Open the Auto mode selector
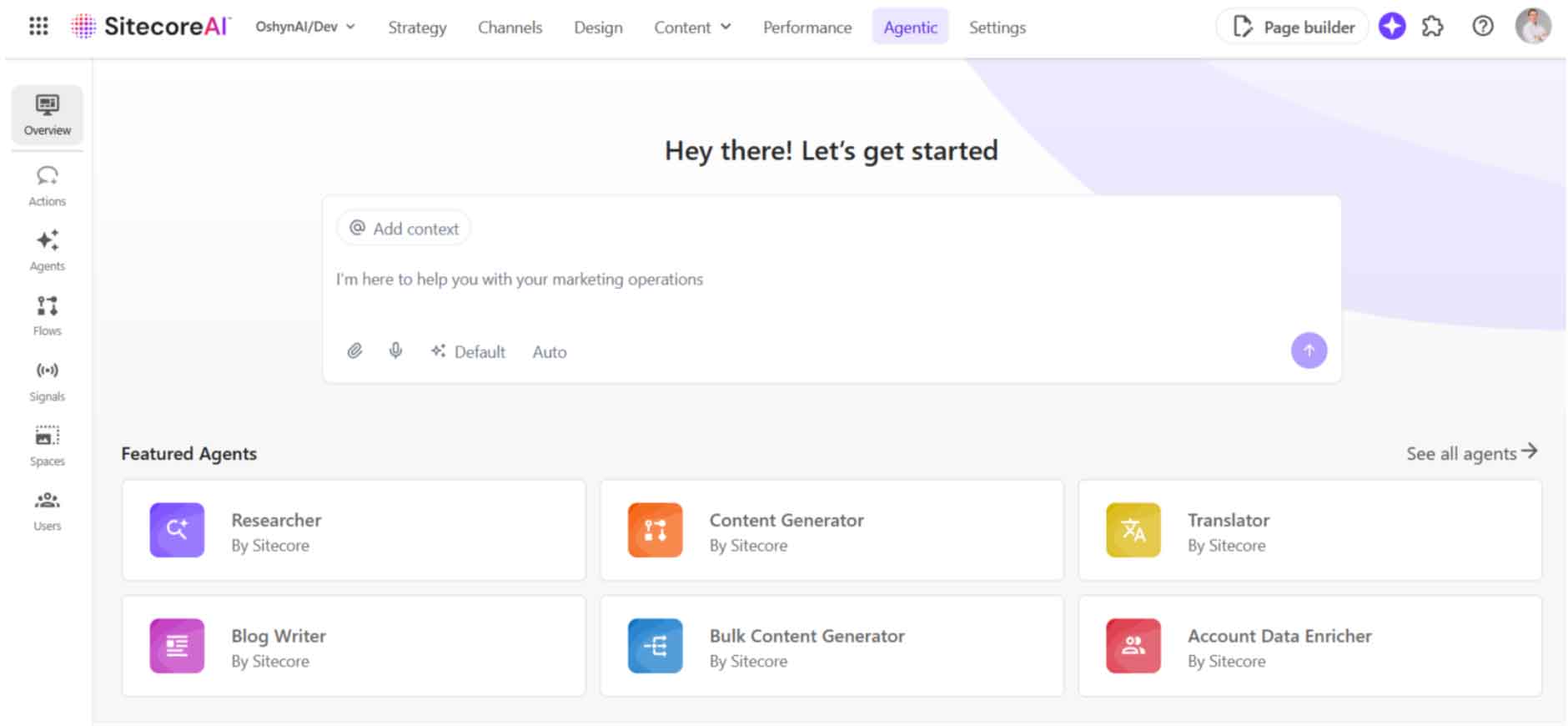Viewport: 1568px width, 726px height. point(550,352)
